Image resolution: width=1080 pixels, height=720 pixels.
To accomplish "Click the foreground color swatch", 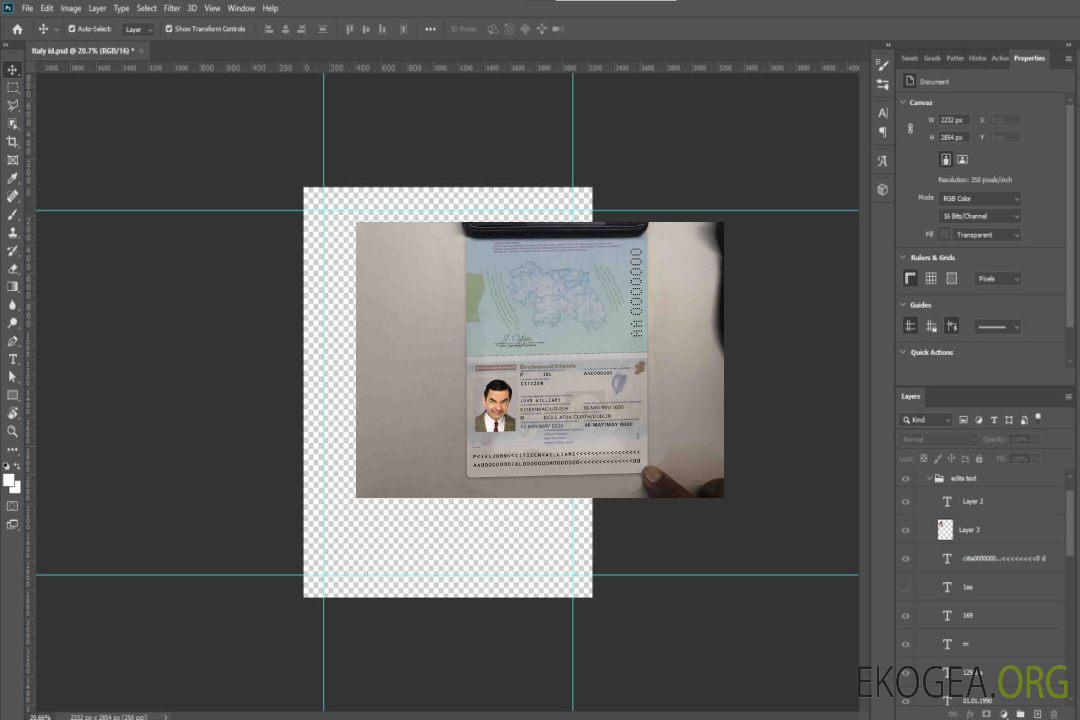I will coord(9,480).
